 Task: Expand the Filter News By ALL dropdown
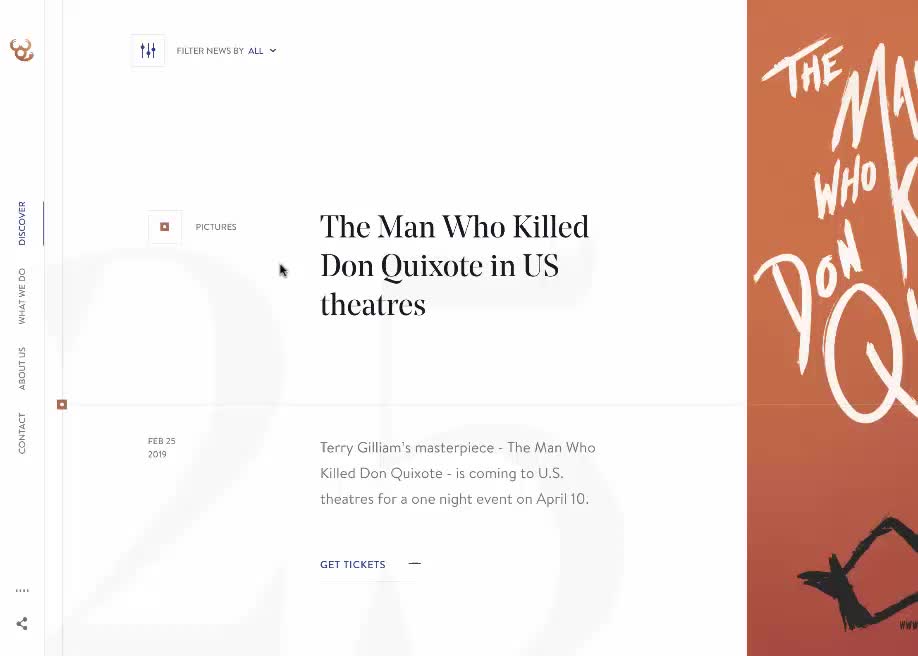[262, 51]
